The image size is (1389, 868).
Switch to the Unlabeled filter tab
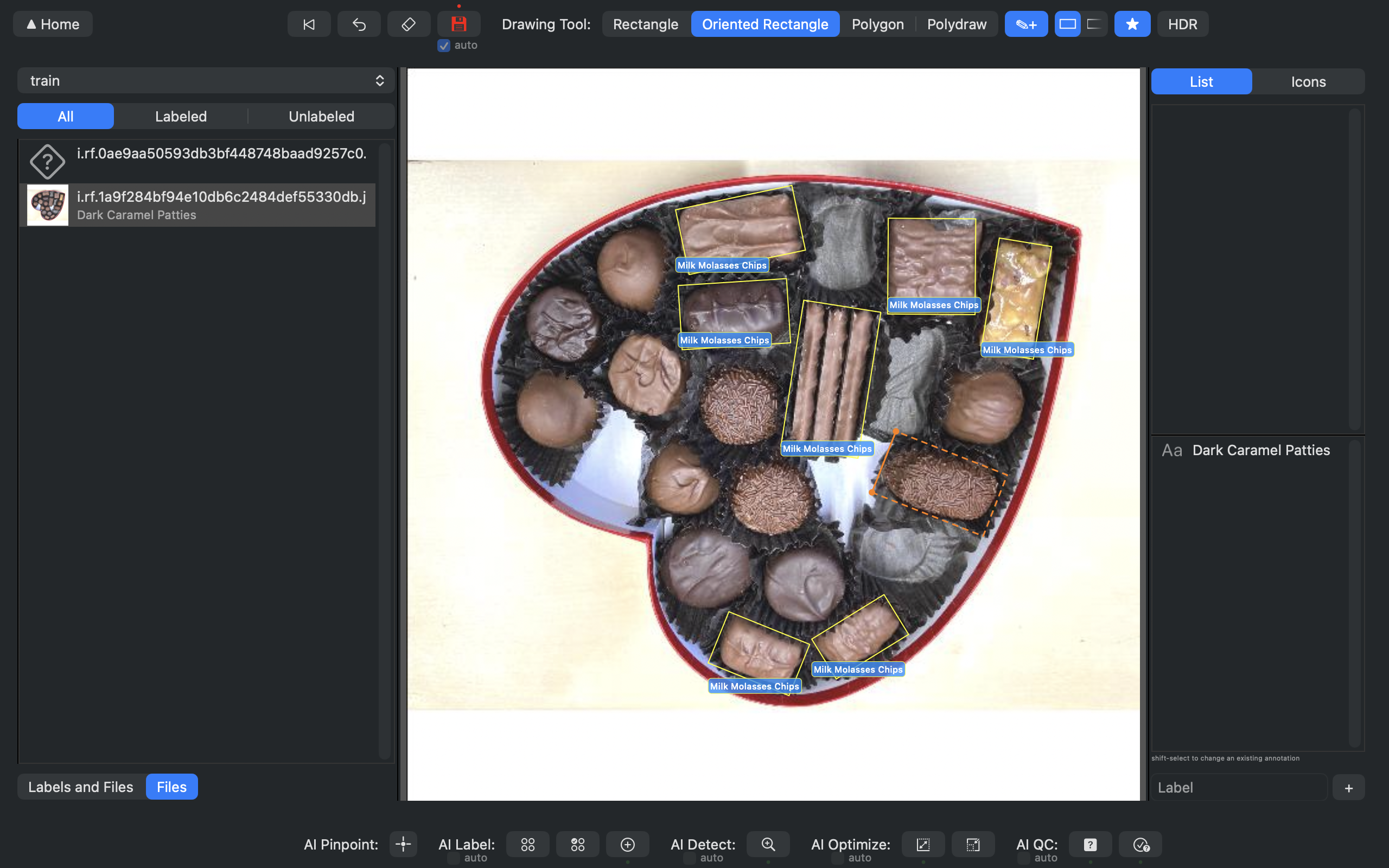click(321, 116)
